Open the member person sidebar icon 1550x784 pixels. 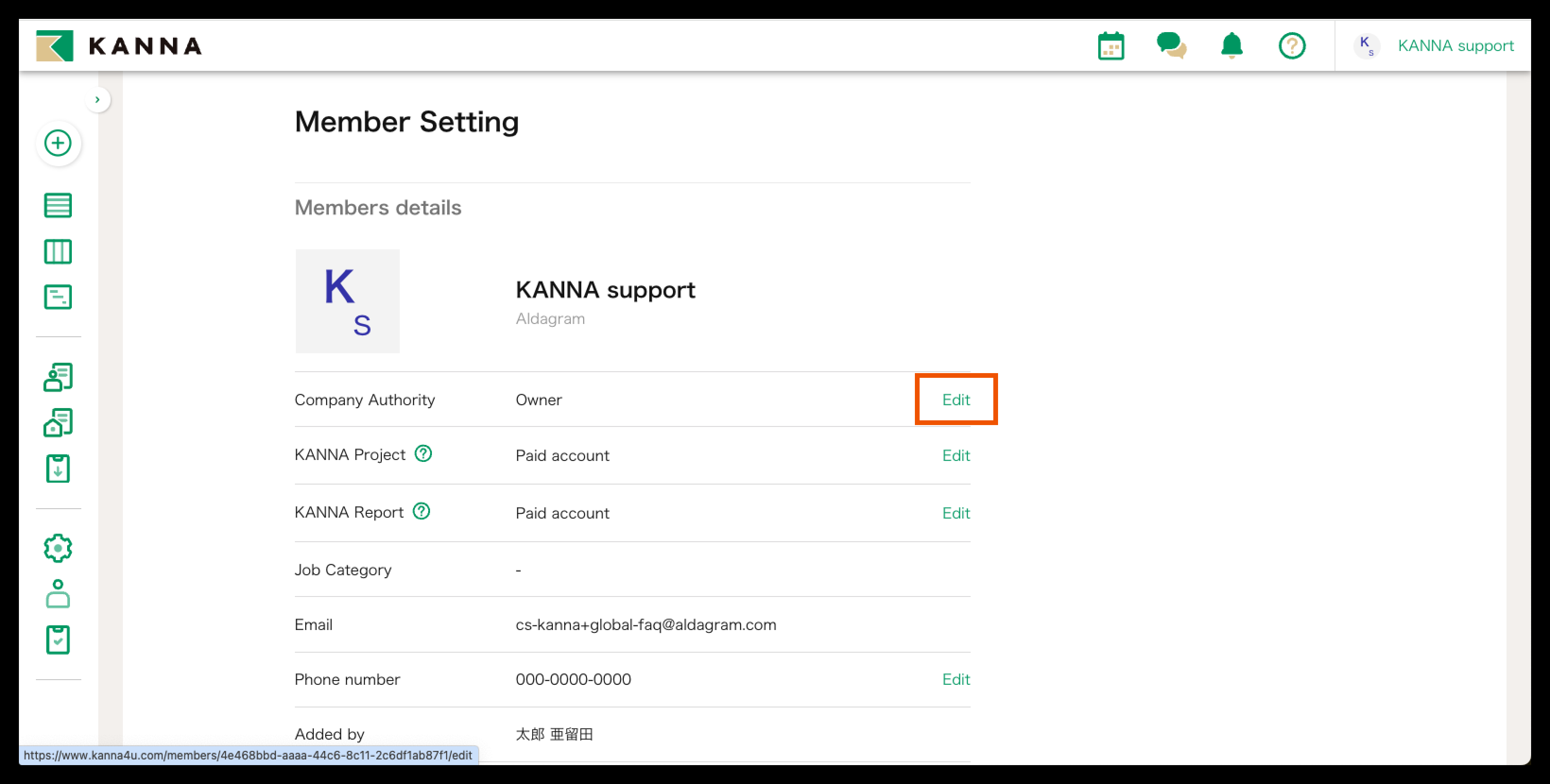(x=59, y=594)
